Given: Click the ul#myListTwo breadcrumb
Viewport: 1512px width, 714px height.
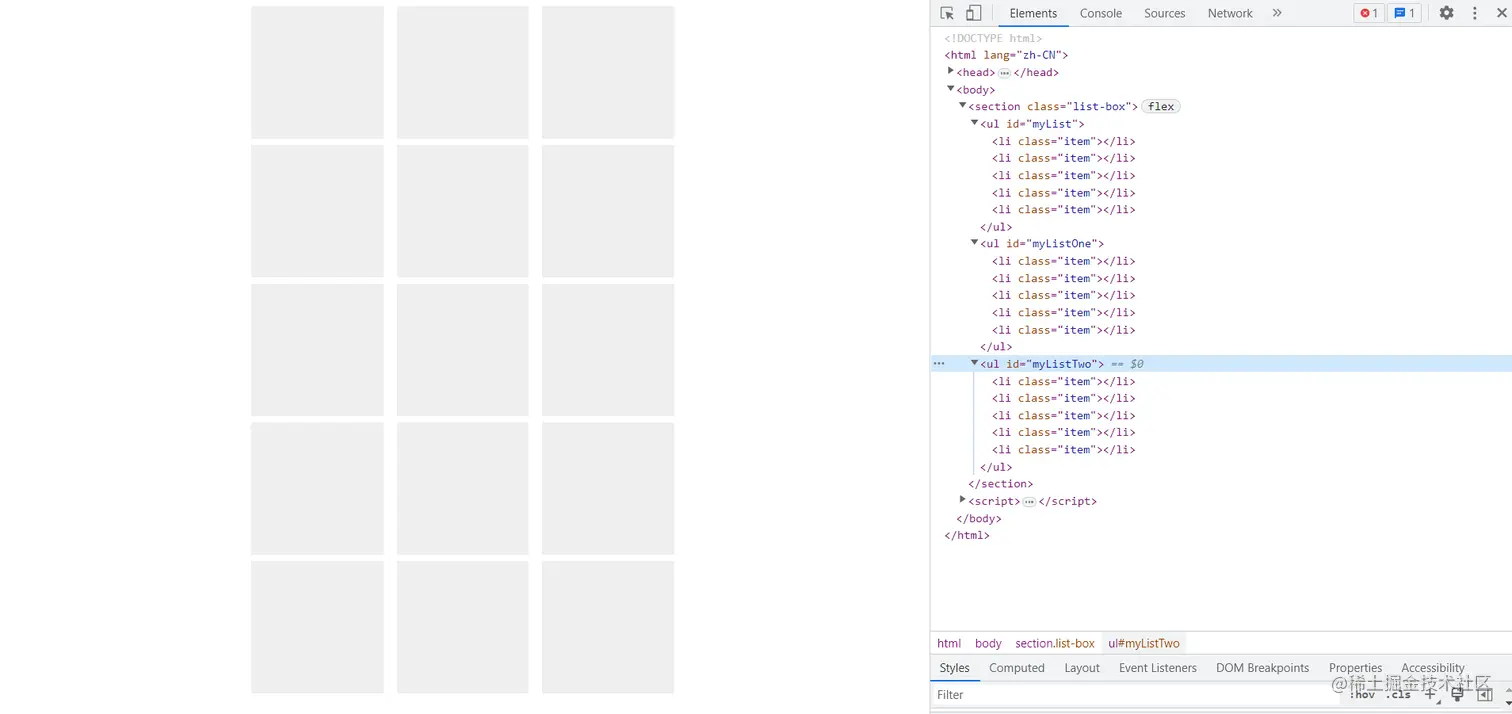Looking at the screenshot, I should pos(1144,643).
